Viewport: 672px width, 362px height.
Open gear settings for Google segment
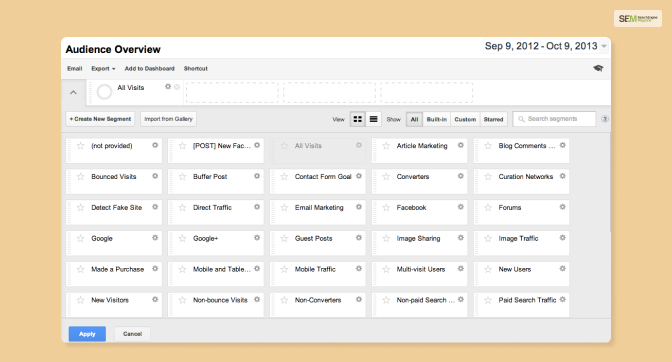click(155, 238)
